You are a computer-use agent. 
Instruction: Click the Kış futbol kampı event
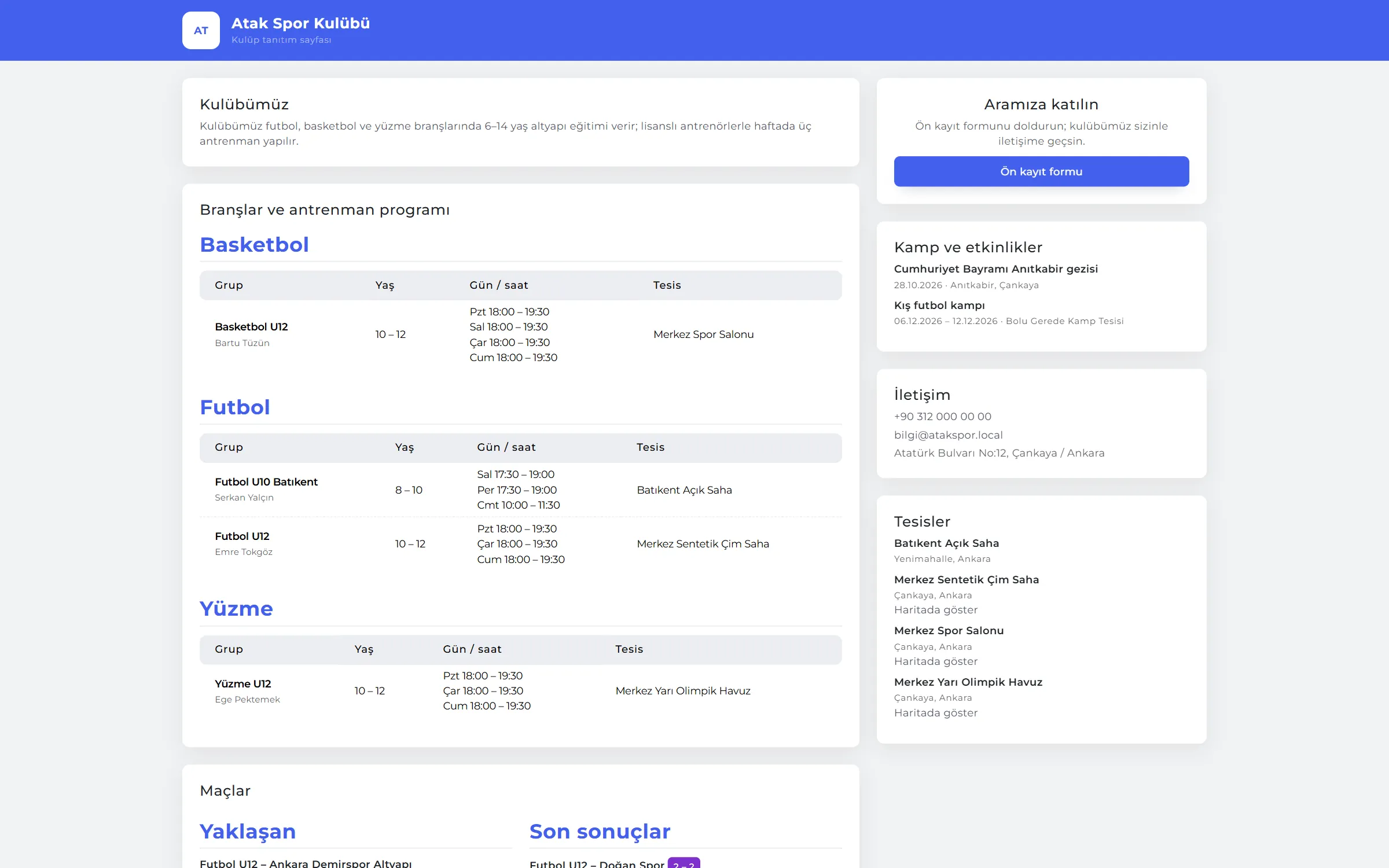tap(939, 306)
